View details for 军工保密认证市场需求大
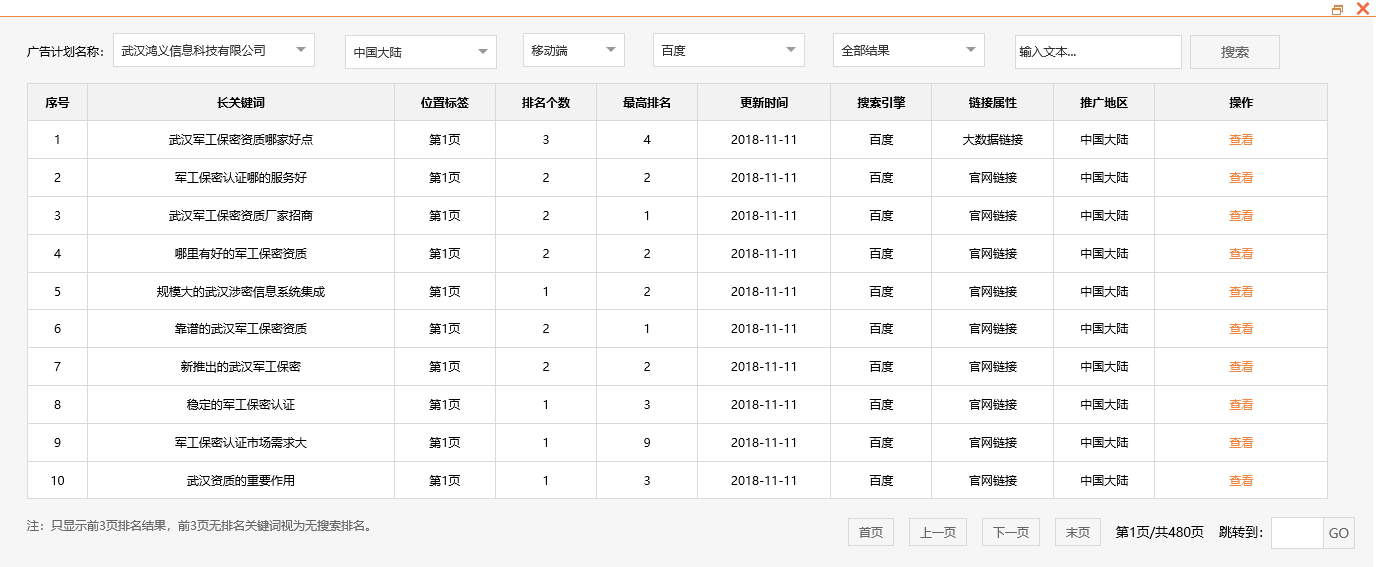Viewport: 1376px width, 567px height. 1241,443
